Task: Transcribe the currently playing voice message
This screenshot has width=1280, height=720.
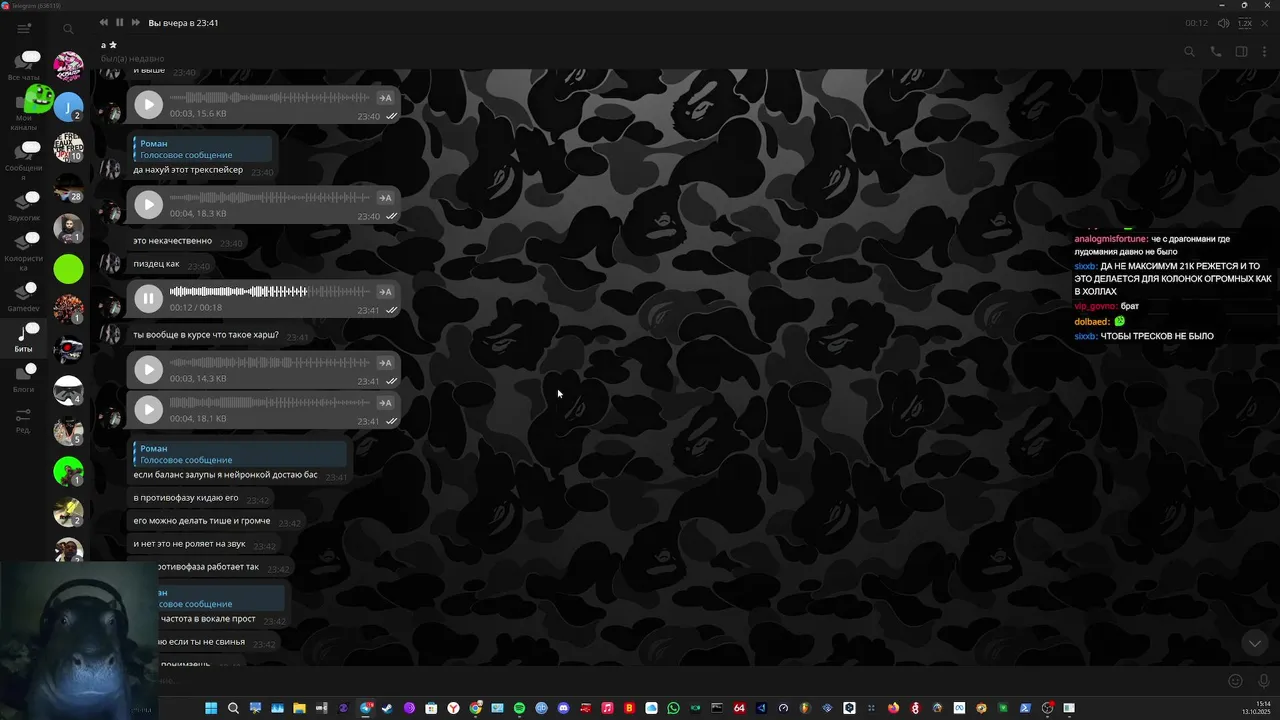Action: click(x=385, y=292)
